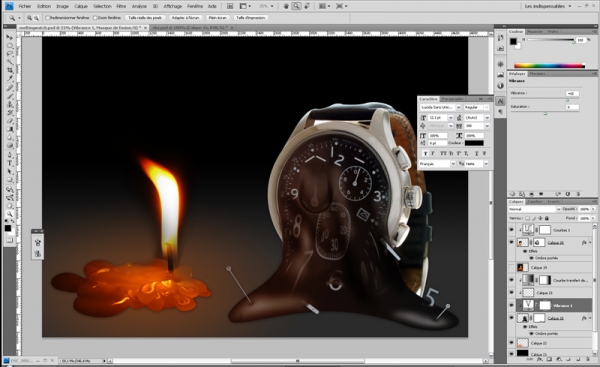Screen dimensions: 600x367
Task: Select the Brush tool
Action: (10, 96)
